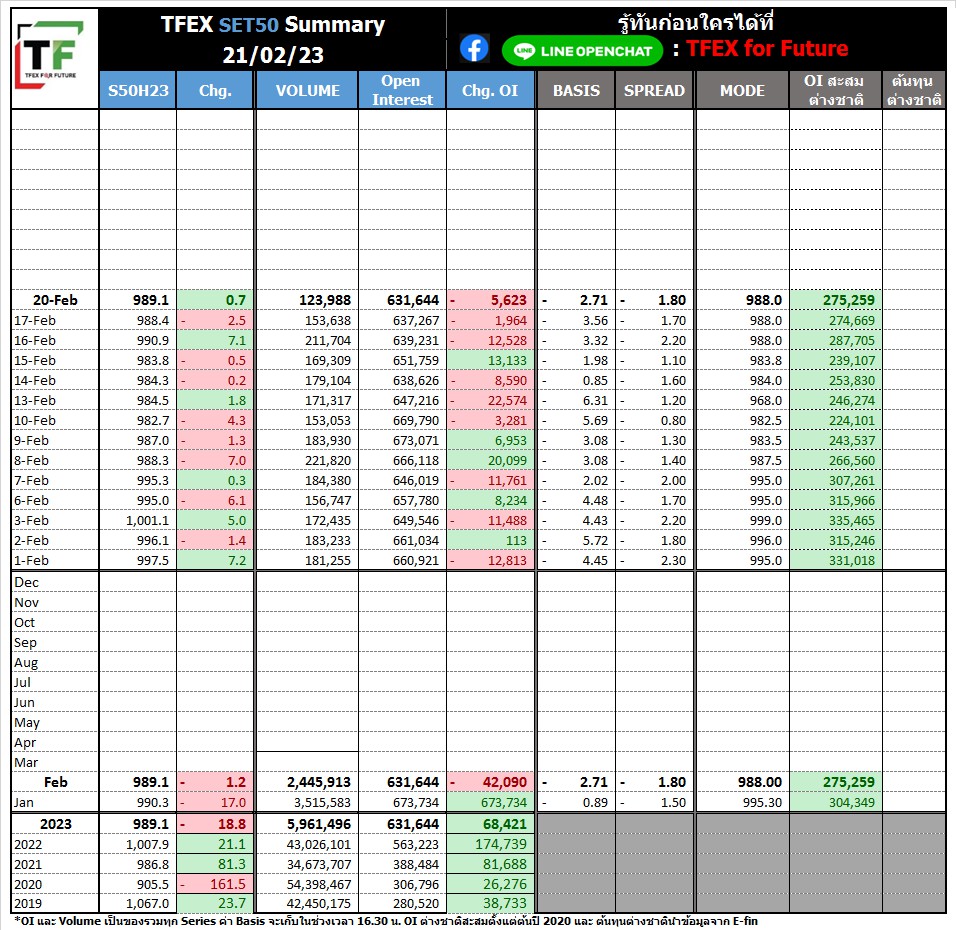956x930 pixels.
Task: Click the Dec month row label
Action: [26, 582]
